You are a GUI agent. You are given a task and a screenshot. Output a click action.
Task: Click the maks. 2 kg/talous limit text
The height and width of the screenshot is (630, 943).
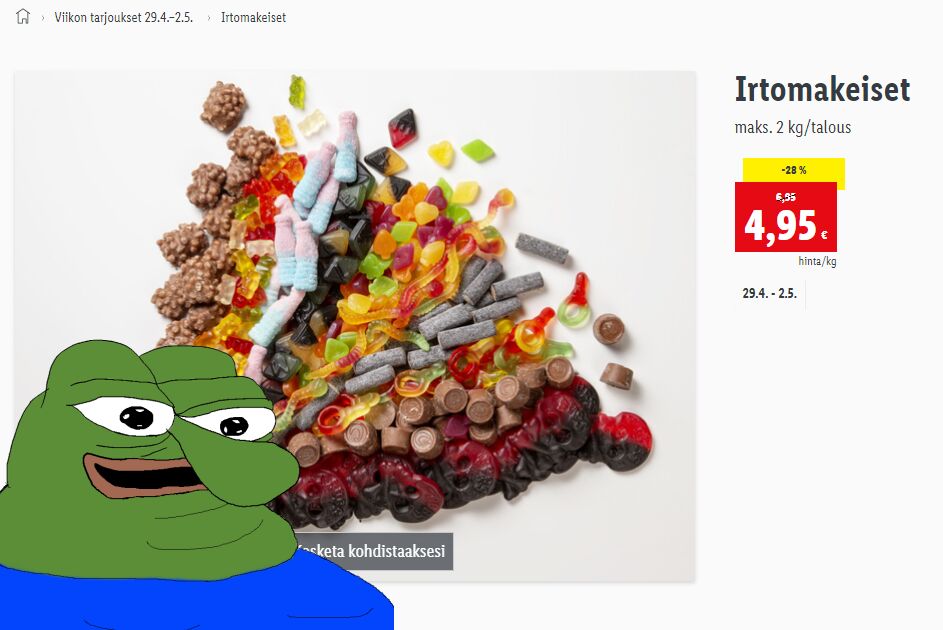tap(793, 127)
